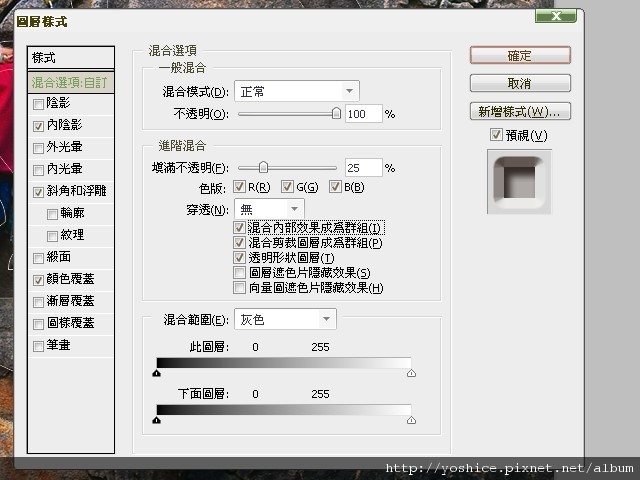The width and height of the screenshot is (640, 480).
Task: Uncheck 混合內部效果成為群組(I) option
Action: [239, 227]
